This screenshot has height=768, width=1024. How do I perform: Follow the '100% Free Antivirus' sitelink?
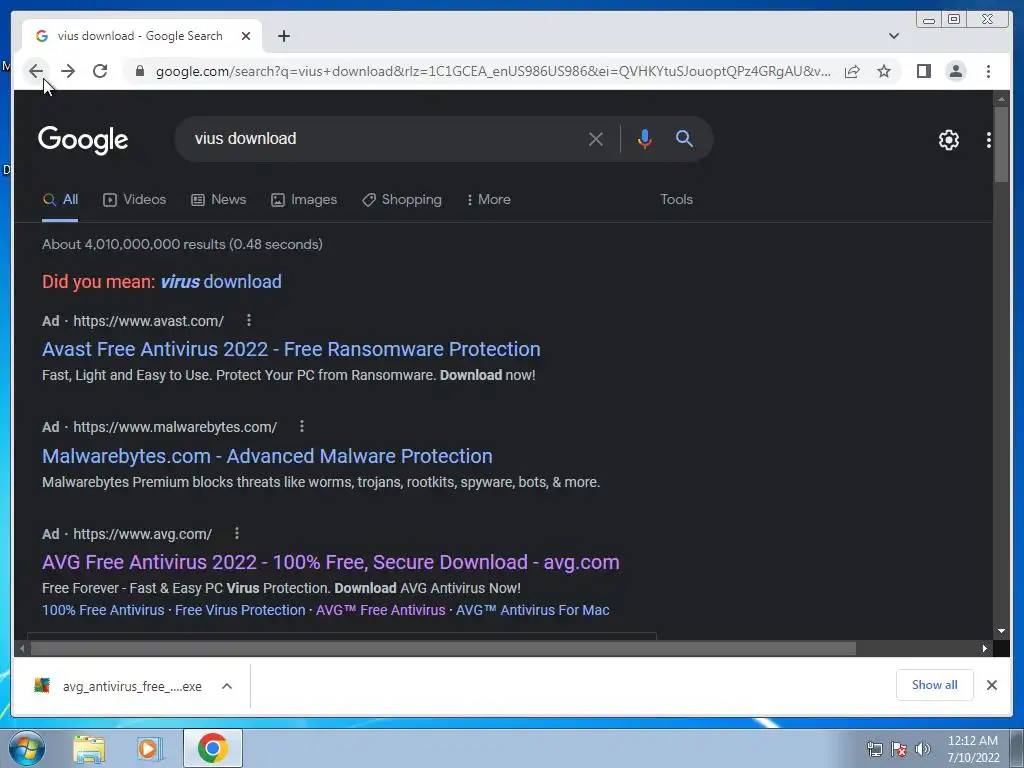tap(103, 610)
